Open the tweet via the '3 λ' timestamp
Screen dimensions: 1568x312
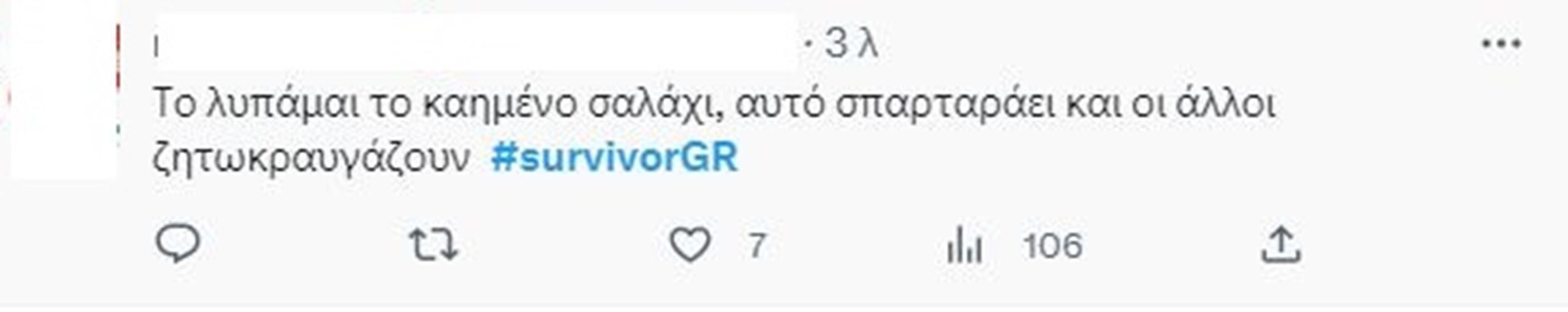tap(851, 44)
